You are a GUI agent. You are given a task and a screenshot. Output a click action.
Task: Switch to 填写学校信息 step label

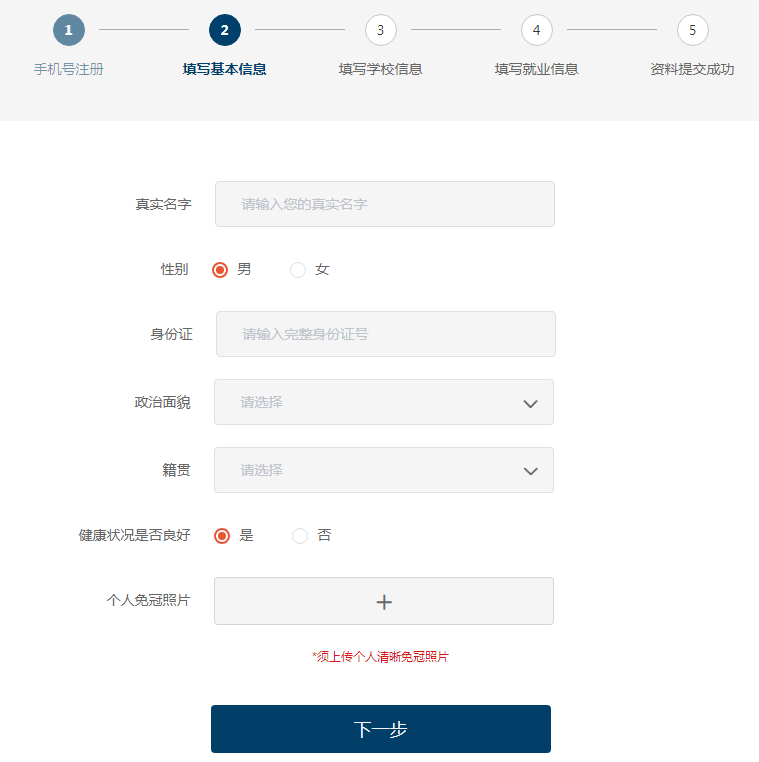click(381, 69)
